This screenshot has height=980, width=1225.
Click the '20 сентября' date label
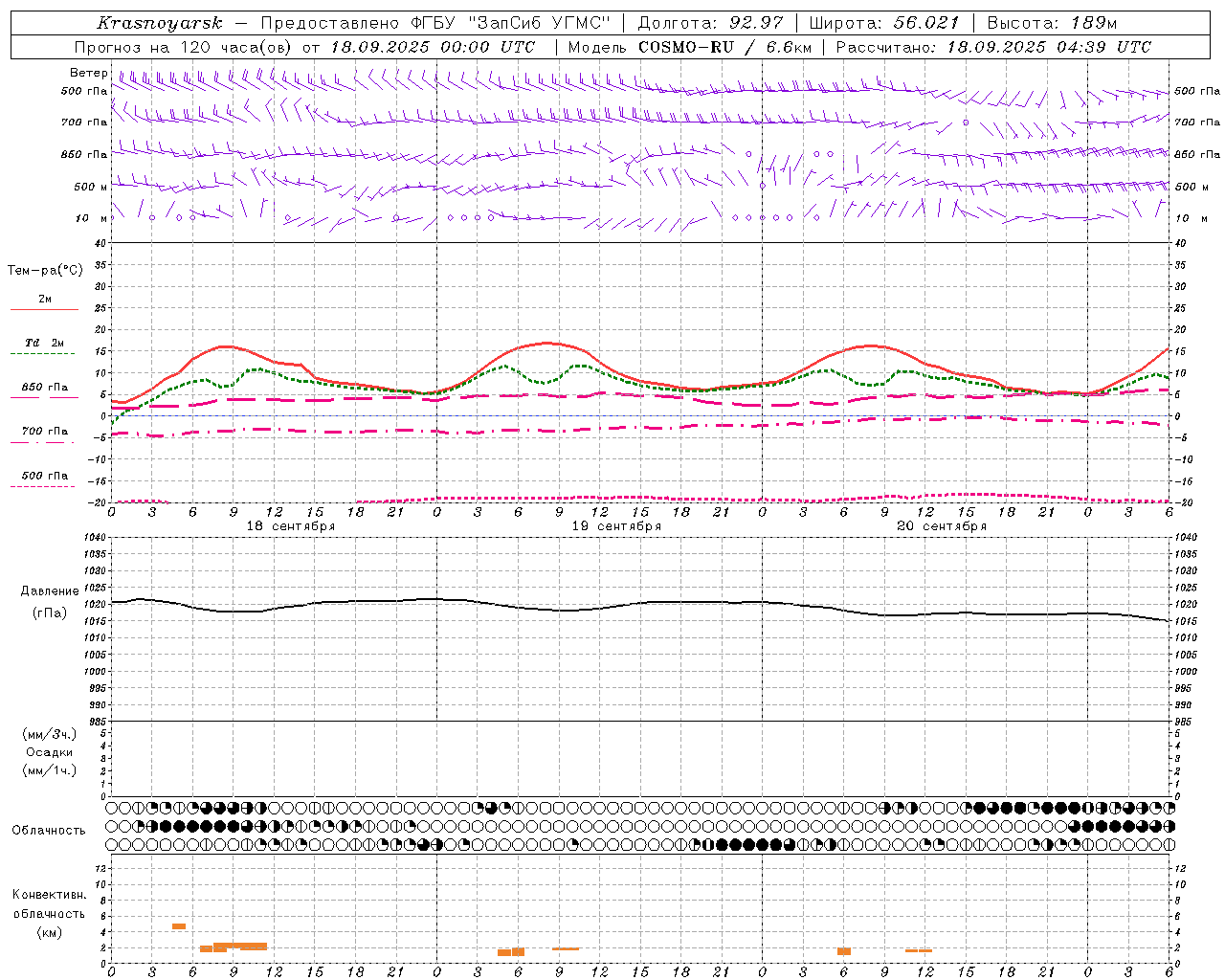pos(942,526)
